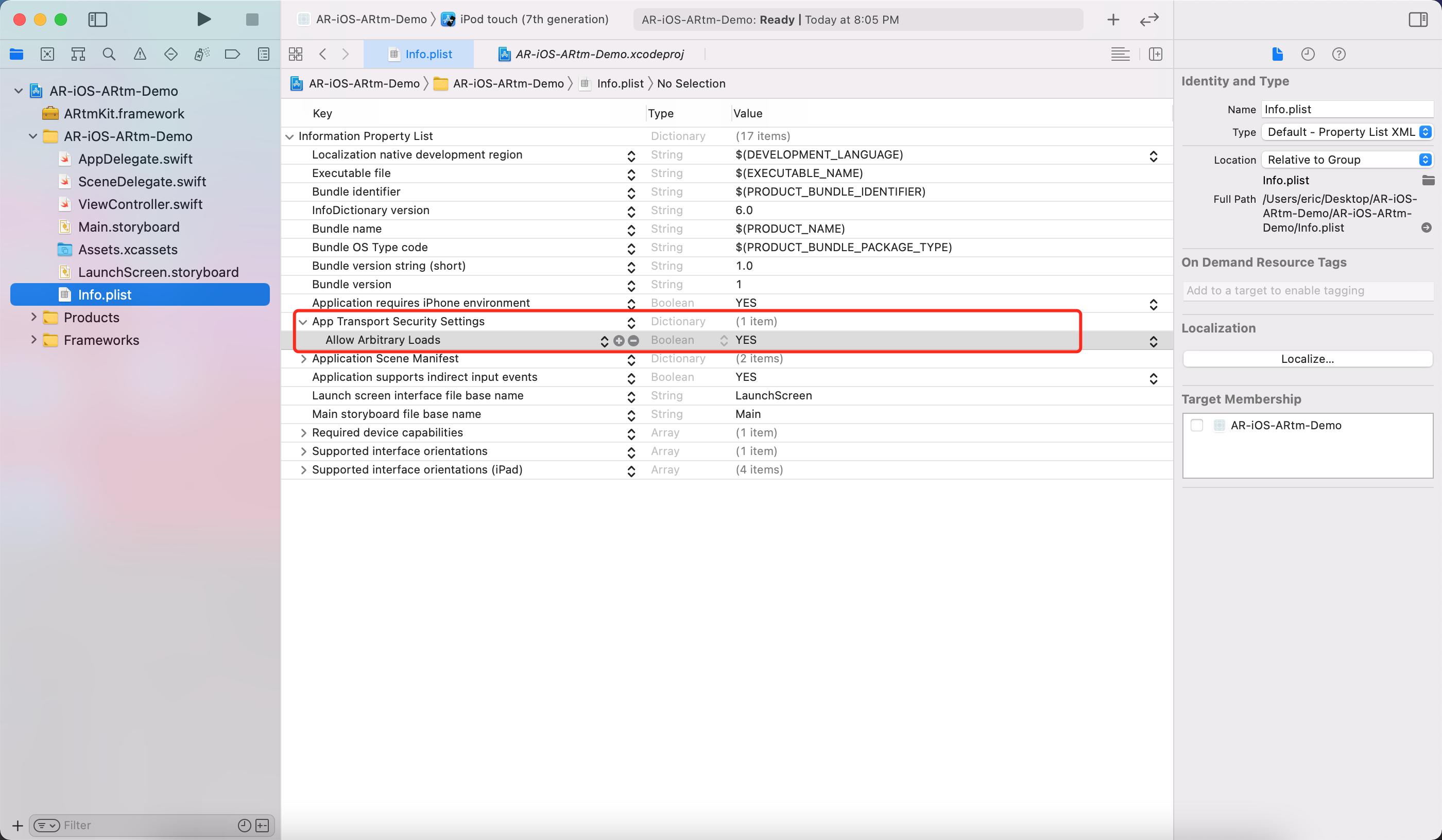Open the issue navigator warning icon
The image size is (1442, 840).
click(x=140, y=55)
